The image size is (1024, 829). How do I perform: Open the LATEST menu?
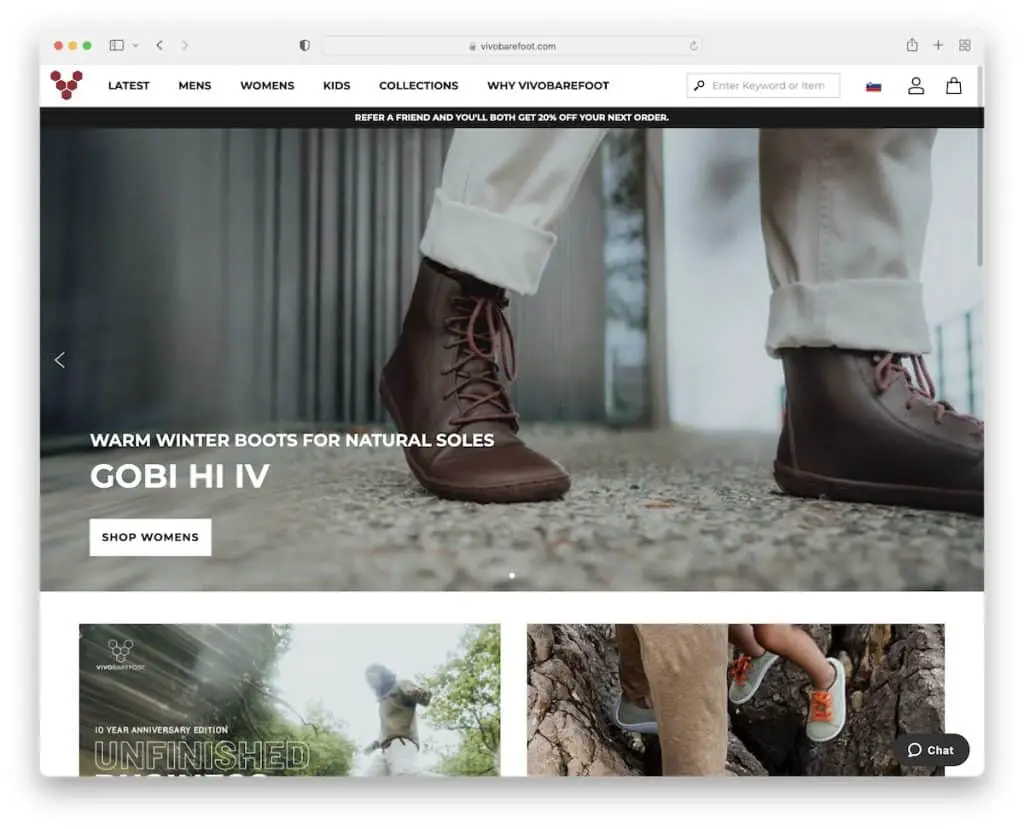tap(129, 86)
